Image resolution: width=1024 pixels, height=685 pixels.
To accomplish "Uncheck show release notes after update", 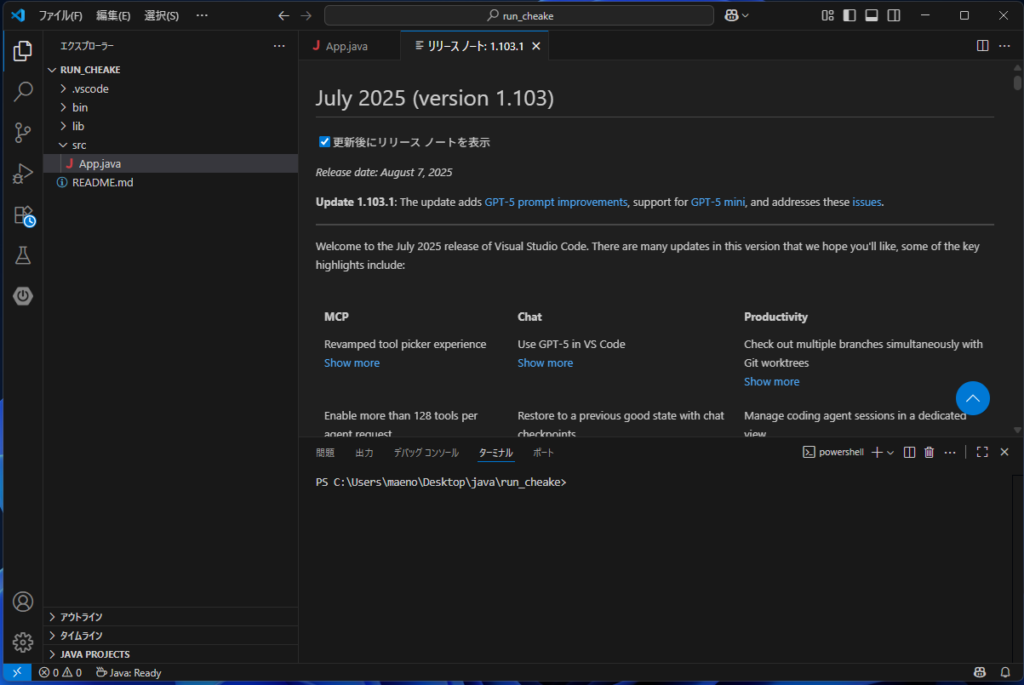I will (x=324, y=142).
